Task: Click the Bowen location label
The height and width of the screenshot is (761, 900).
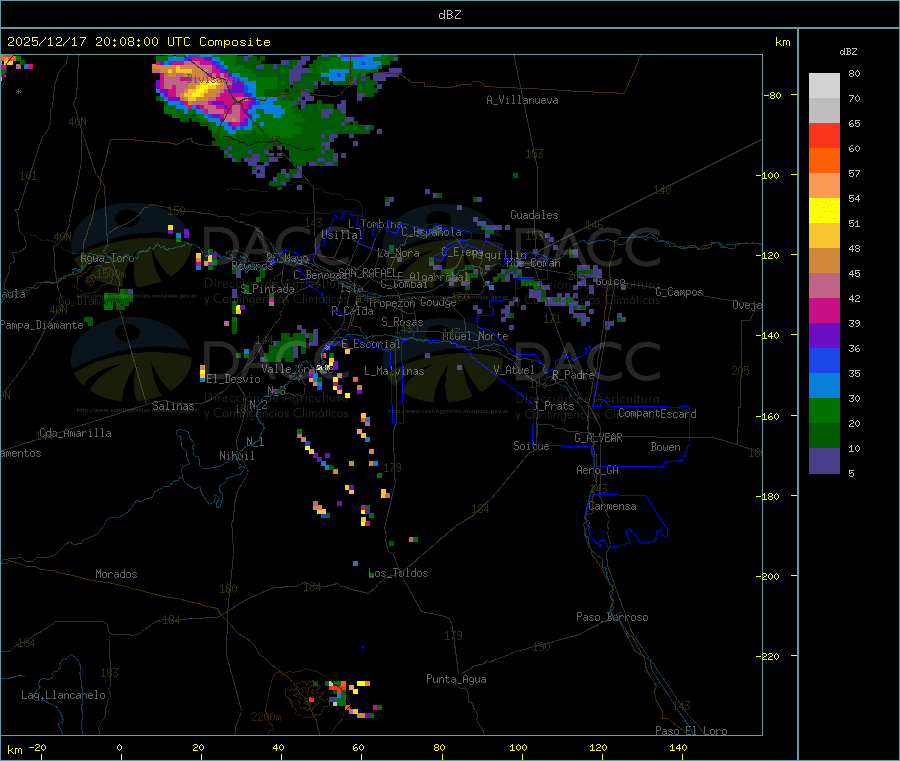Action: [665, 447]
